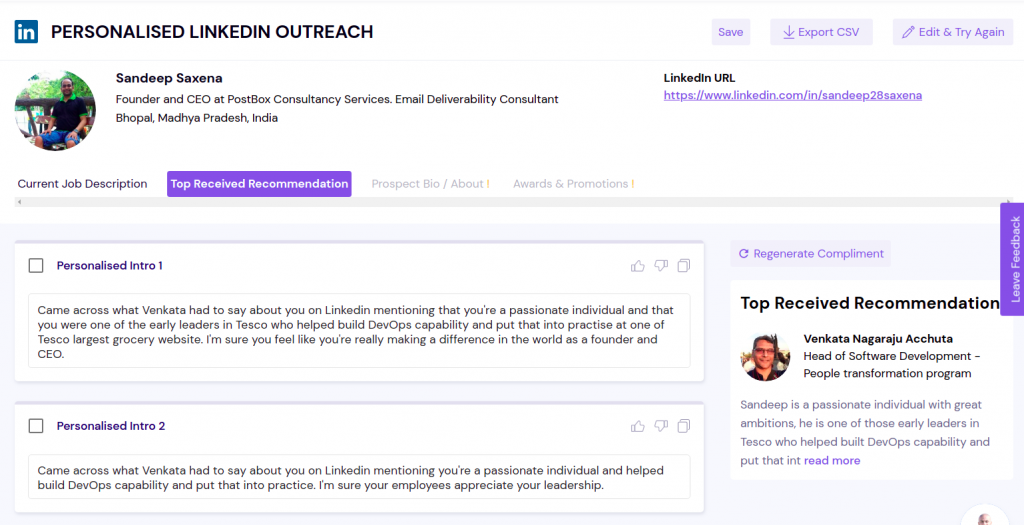1024x525 pixels.
Task: Click into the Personalised Intro 2 text box
Action: point(359,477)
